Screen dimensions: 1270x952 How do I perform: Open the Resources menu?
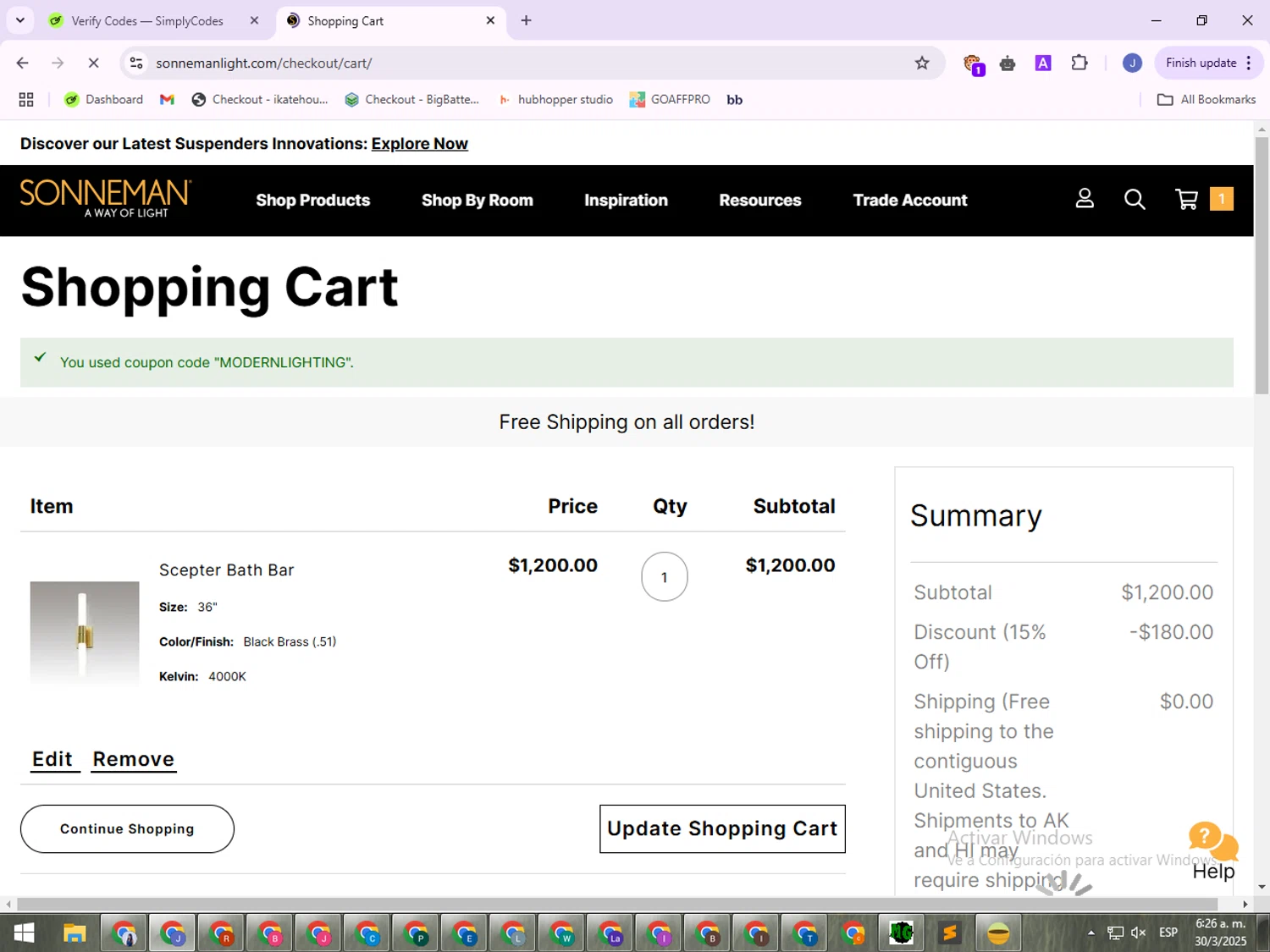760,201
